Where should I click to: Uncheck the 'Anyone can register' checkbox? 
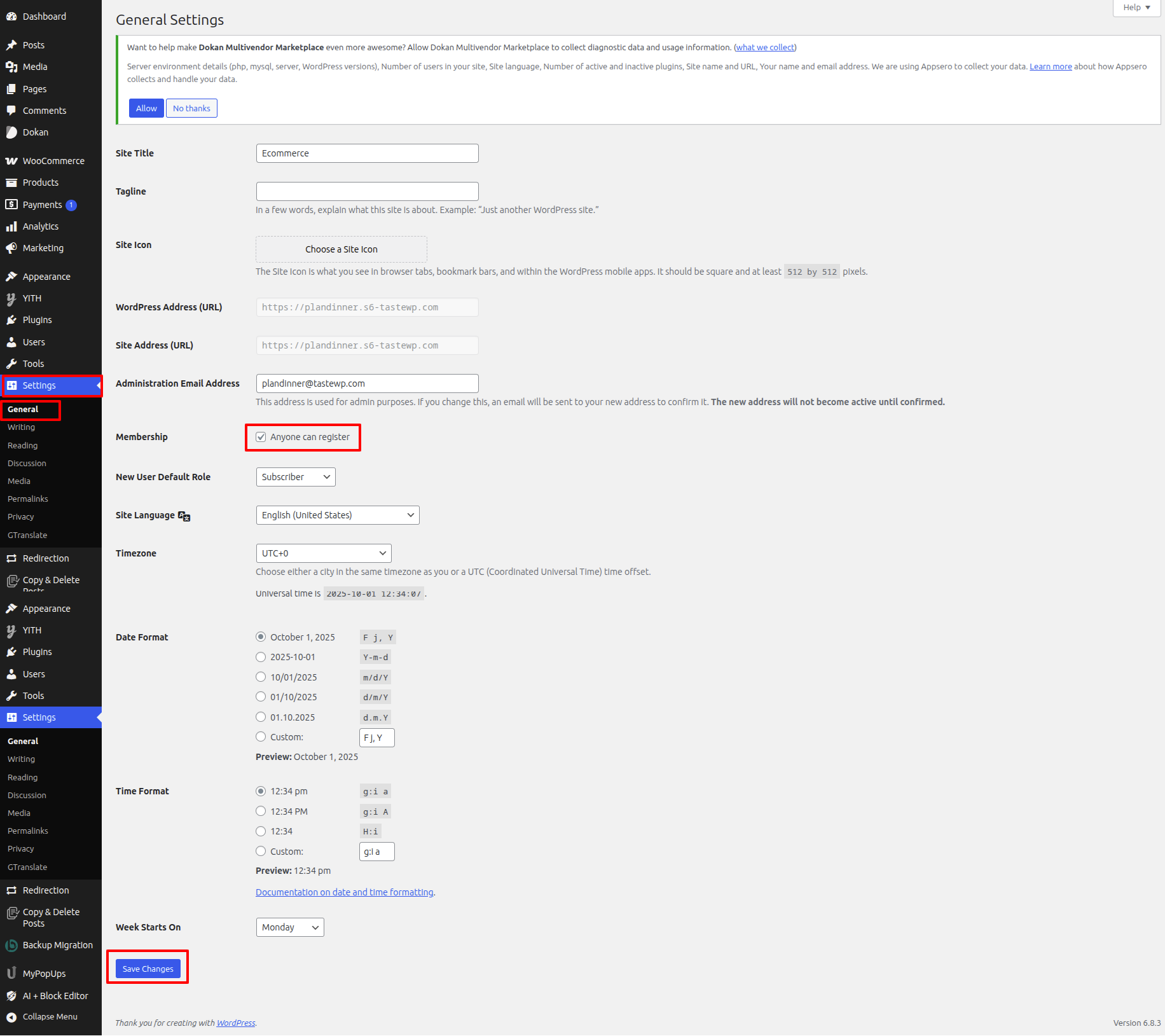tap(261, 437)
